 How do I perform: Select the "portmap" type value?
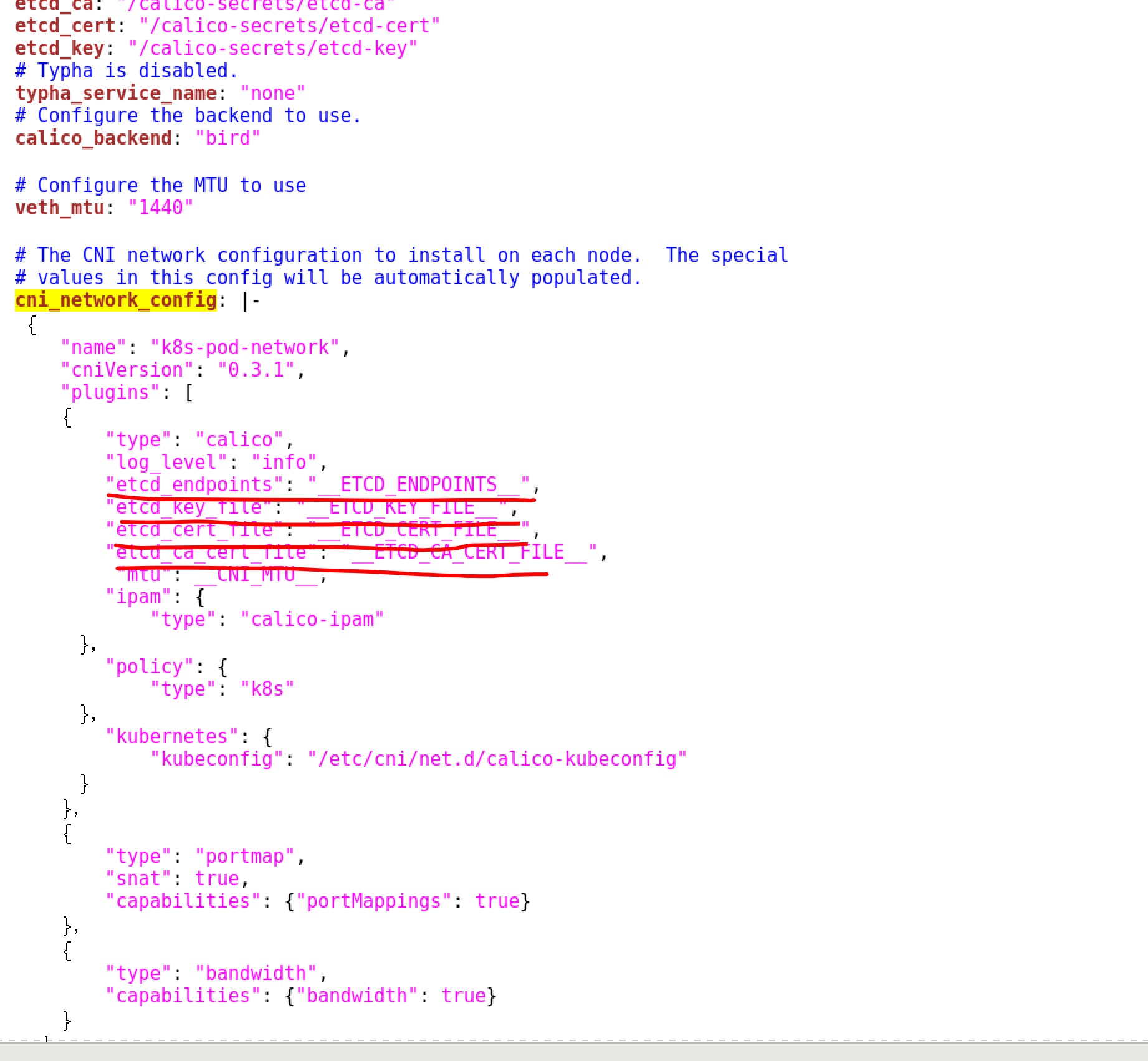click(x=245, y=857)
